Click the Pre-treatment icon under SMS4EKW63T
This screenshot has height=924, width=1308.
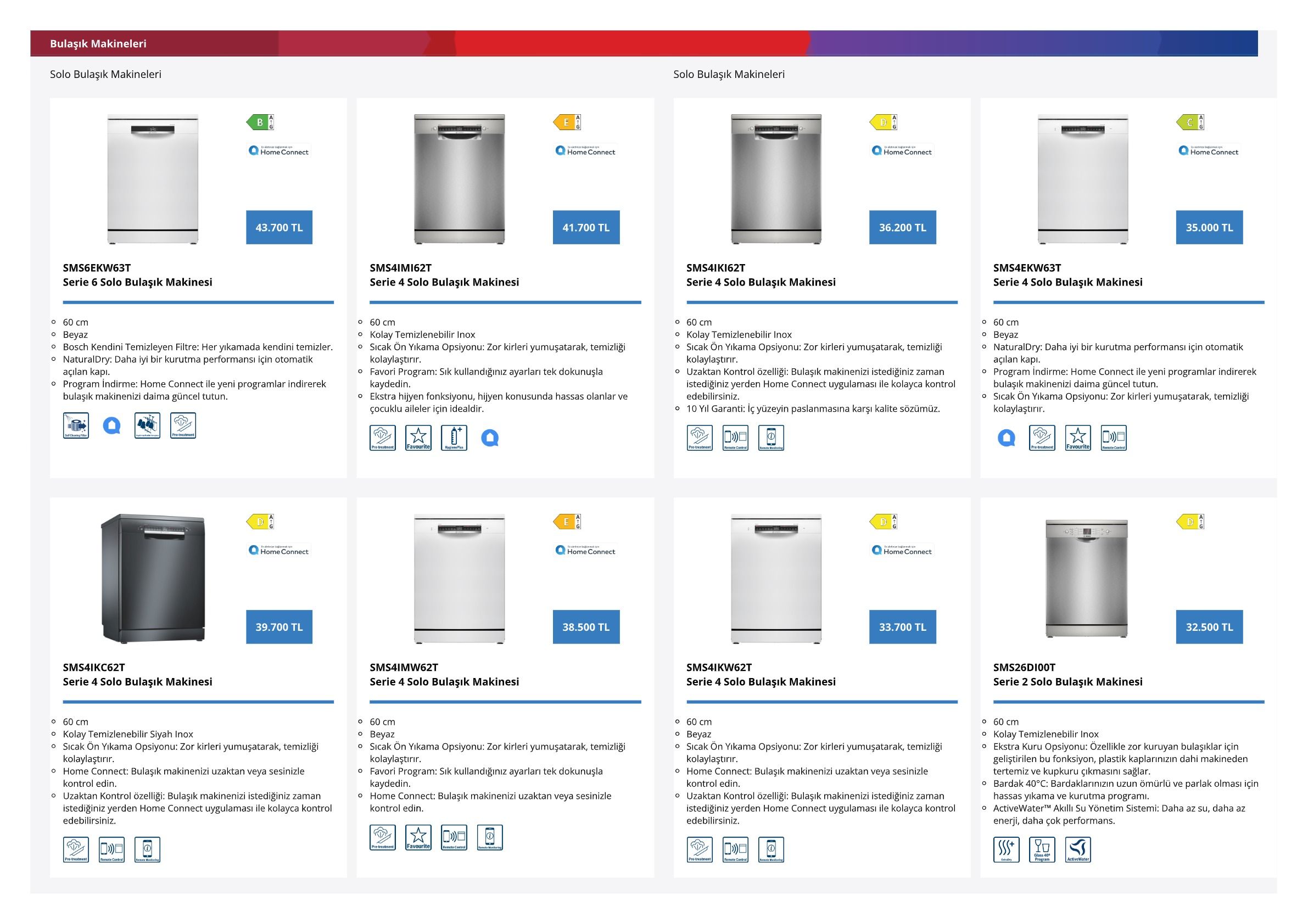[1043, 438]
